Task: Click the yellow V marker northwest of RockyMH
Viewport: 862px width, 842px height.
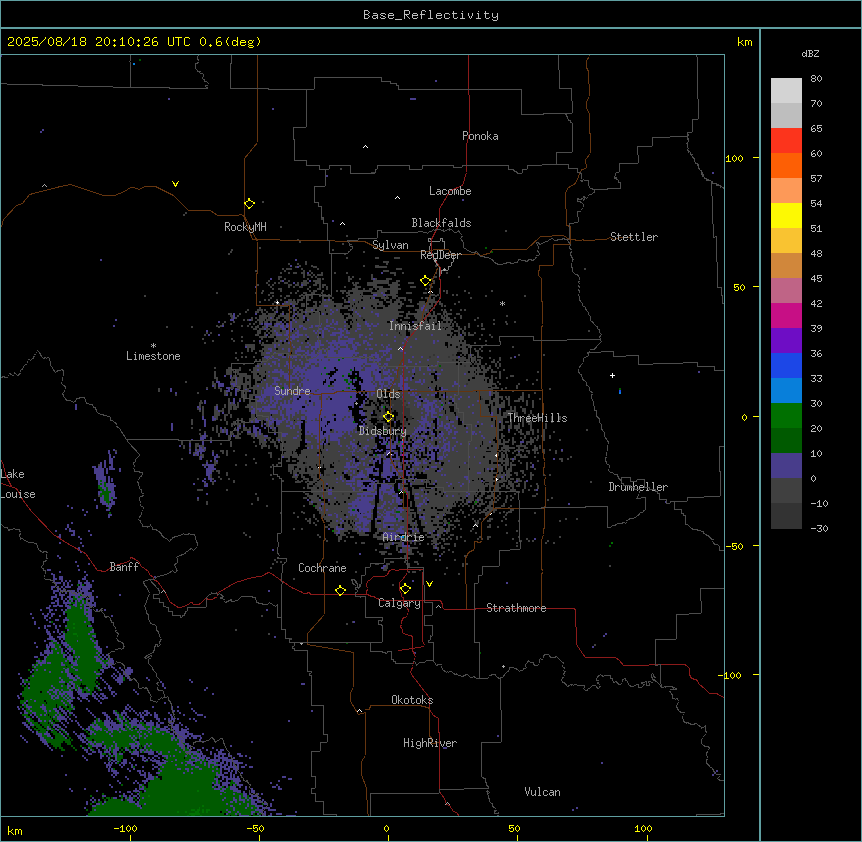Action: point(175,184)
